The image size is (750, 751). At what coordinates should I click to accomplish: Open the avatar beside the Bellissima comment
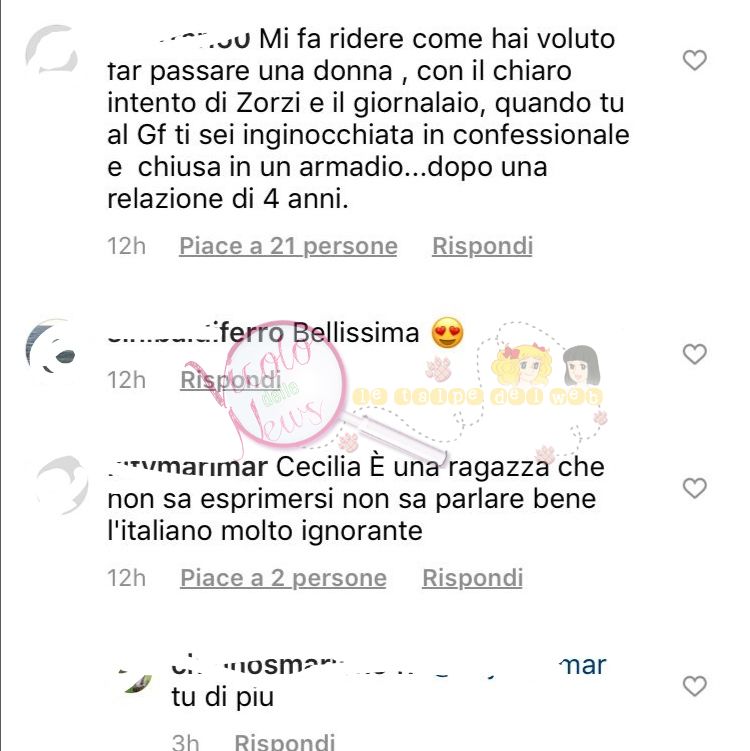tap(52, 350)
